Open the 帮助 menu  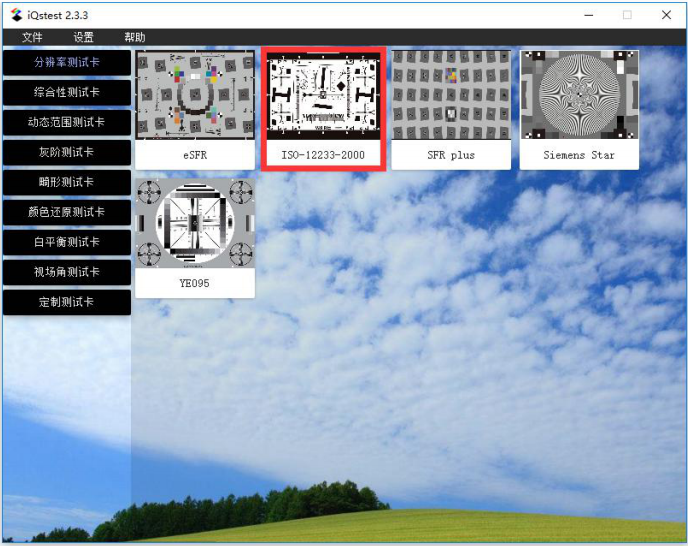click(135, 37)
